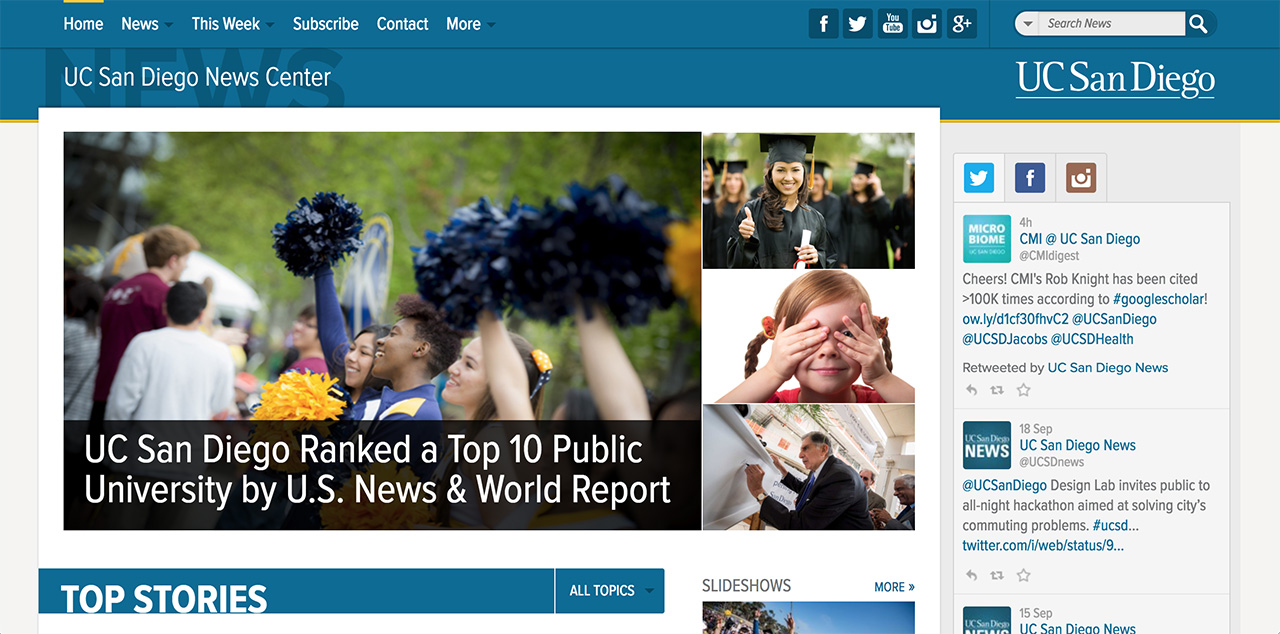Click the UC San Diego News Center title
This screenshot has height=634, width=1280.
[x=197, y=77]
